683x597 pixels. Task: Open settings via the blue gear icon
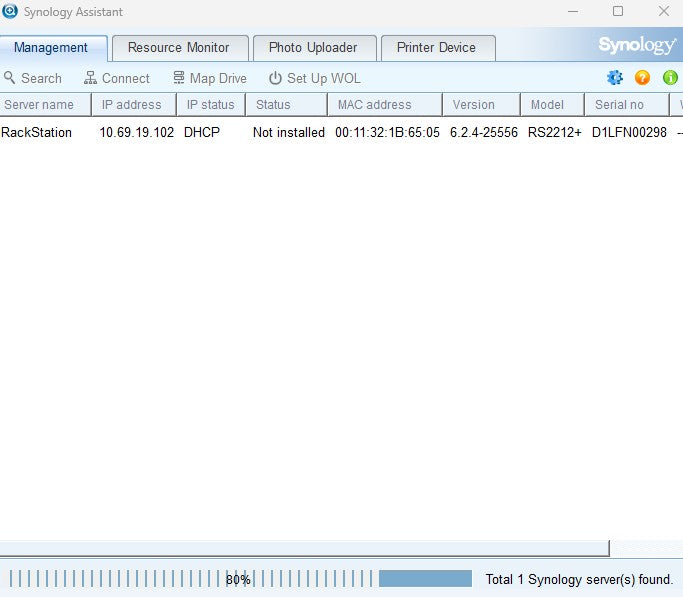[615, 78]
